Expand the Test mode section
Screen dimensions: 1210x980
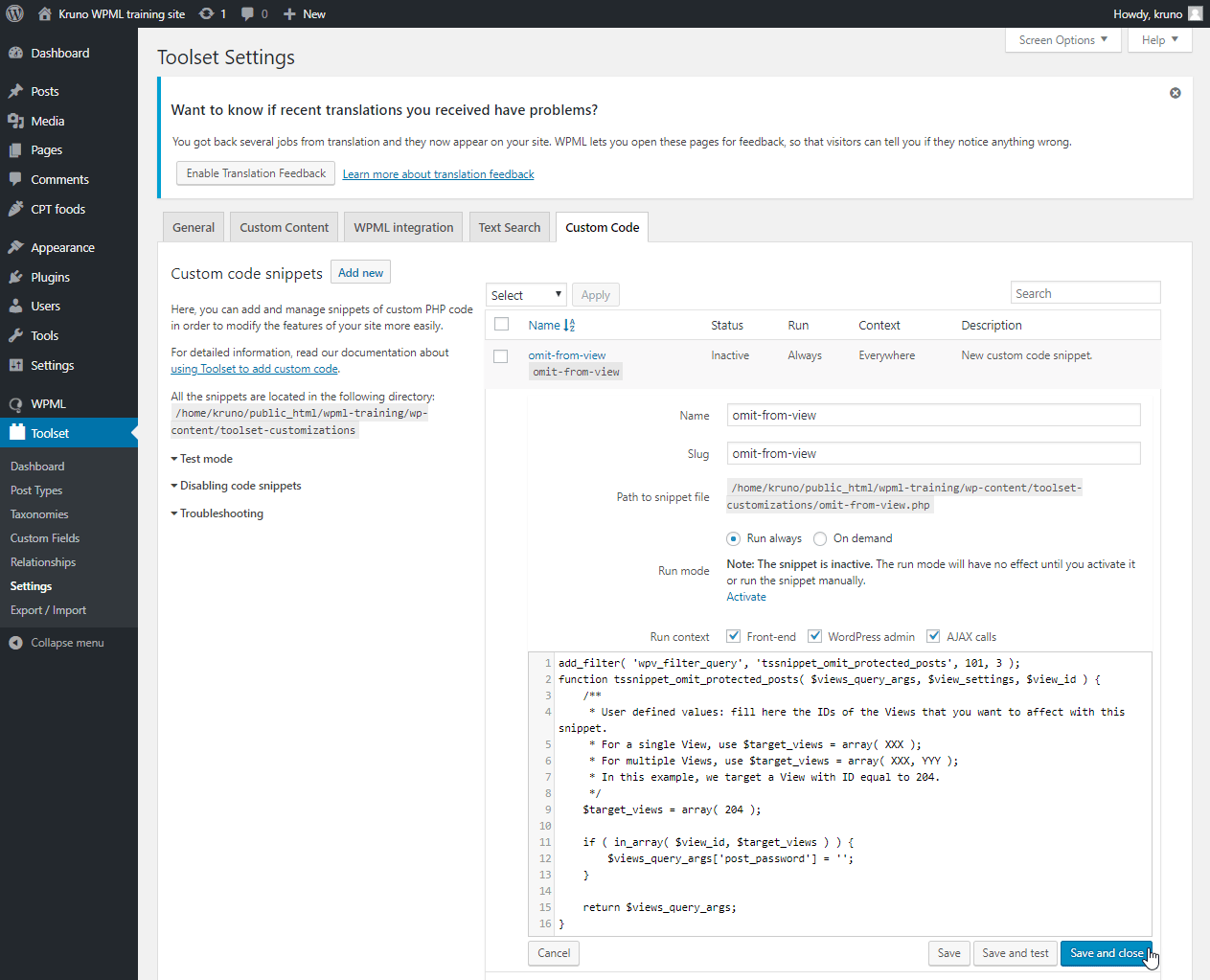(x=205, y=458)
